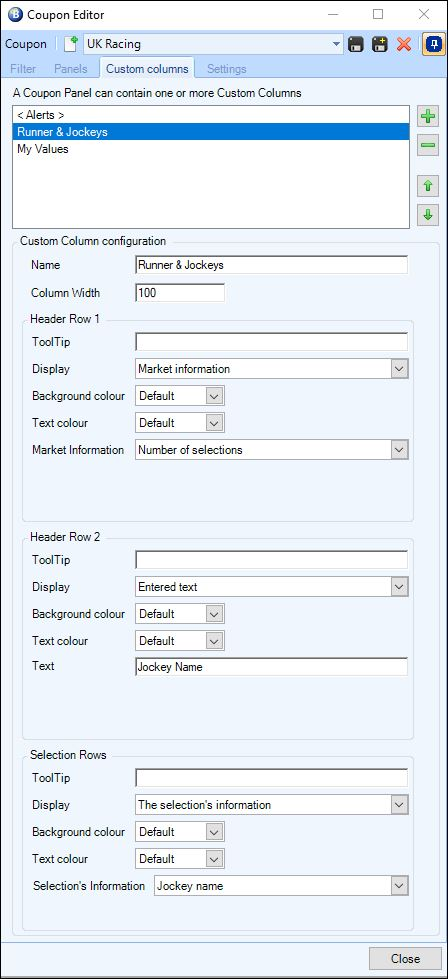Move the selected column down with the green arrow

(x=429, y=215)
